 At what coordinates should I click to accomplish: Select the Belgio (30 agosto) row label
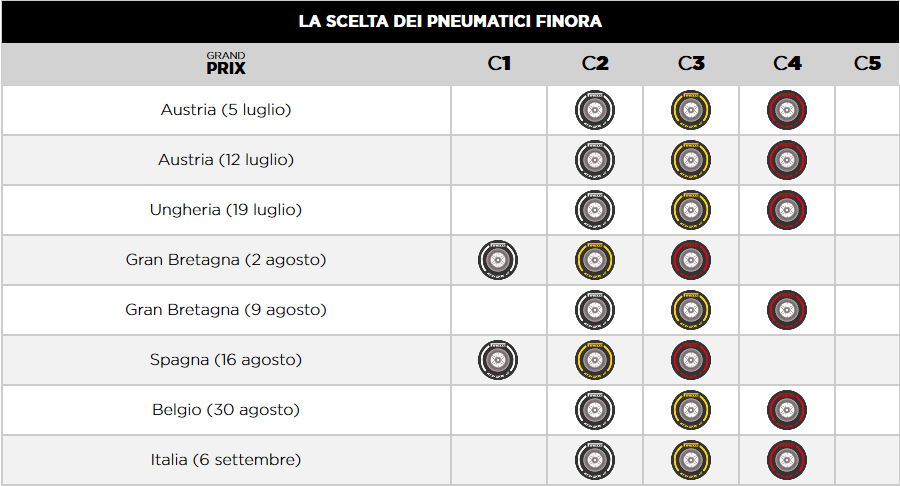point(226,410)
